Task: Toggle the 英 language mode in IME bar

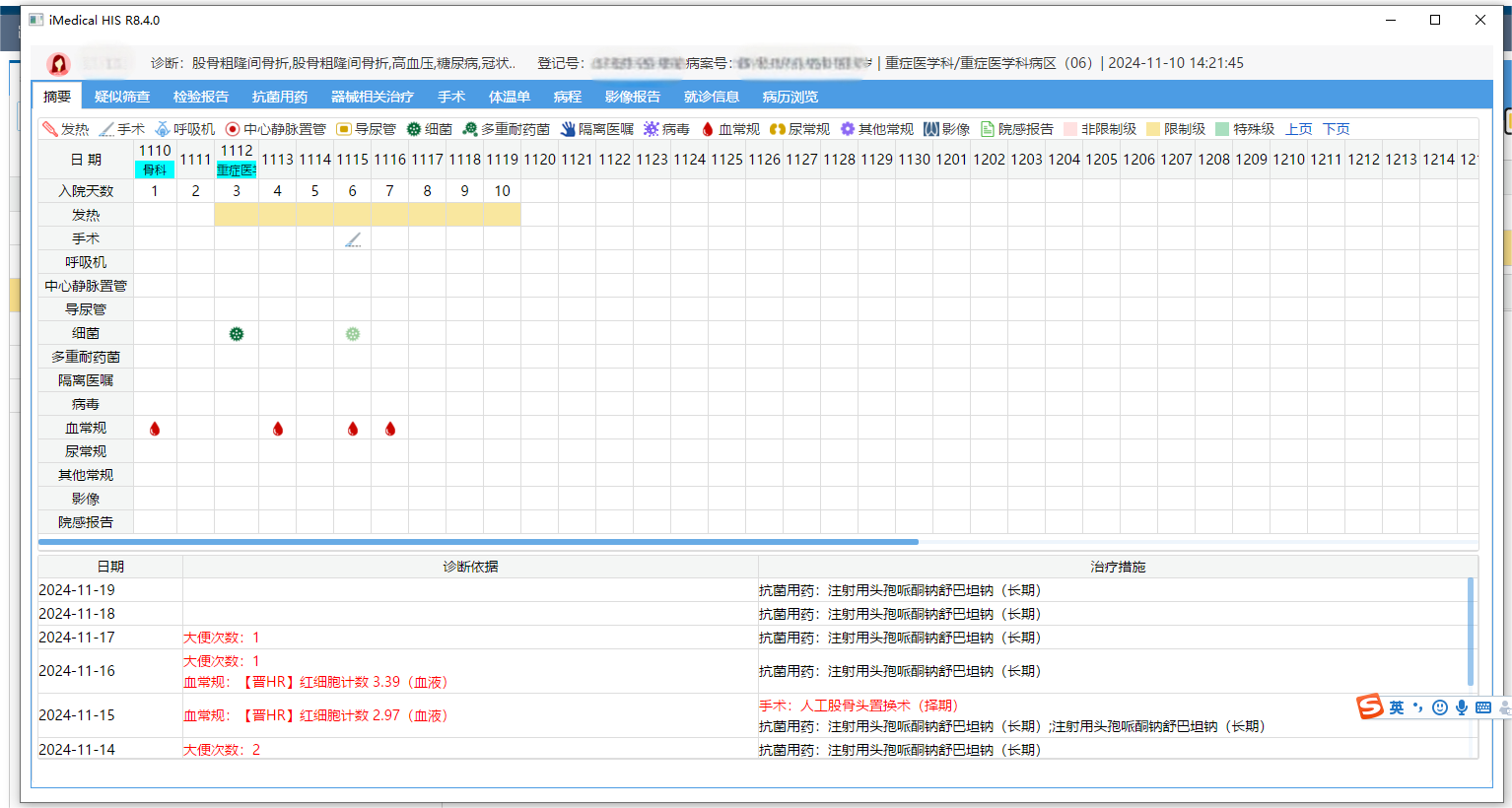Action: coord(1397,707)
